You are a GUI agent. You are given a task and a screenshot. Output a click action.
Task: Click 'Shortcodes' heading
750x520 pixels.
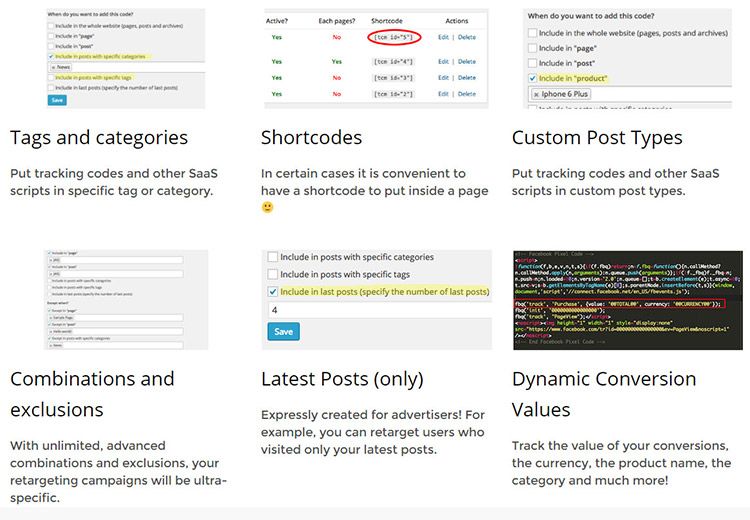click(311, 138)
